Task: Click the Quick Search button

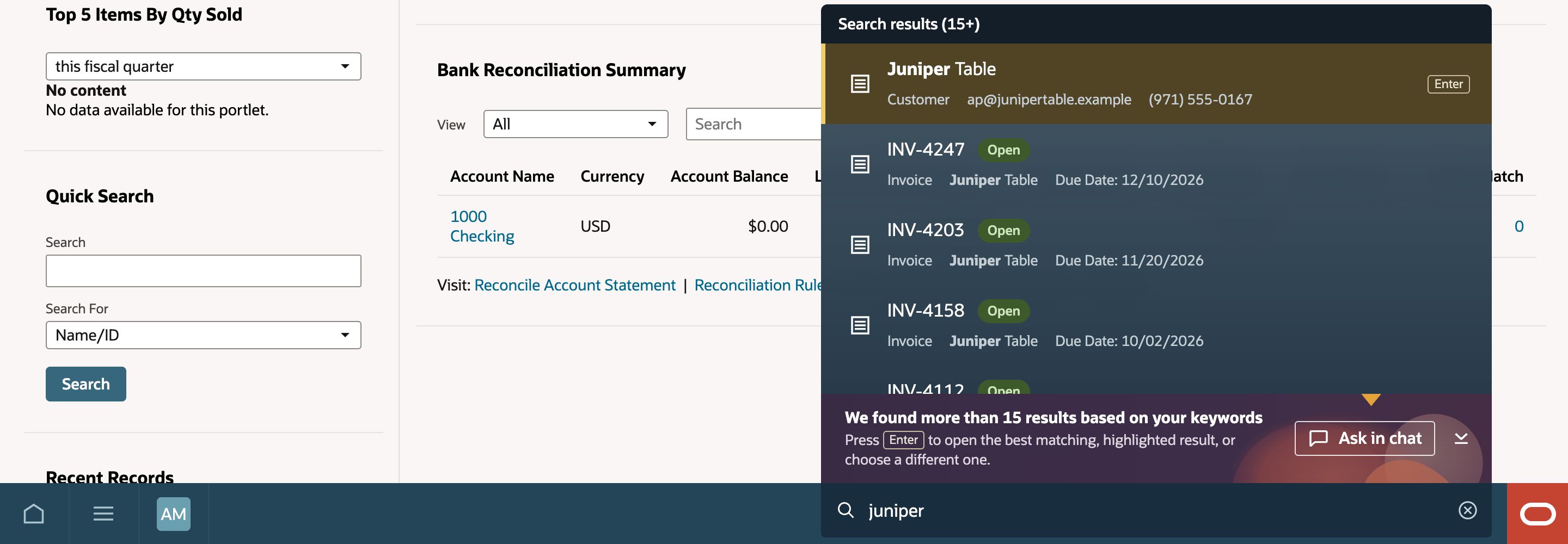Action: click(x=86, y=384)
